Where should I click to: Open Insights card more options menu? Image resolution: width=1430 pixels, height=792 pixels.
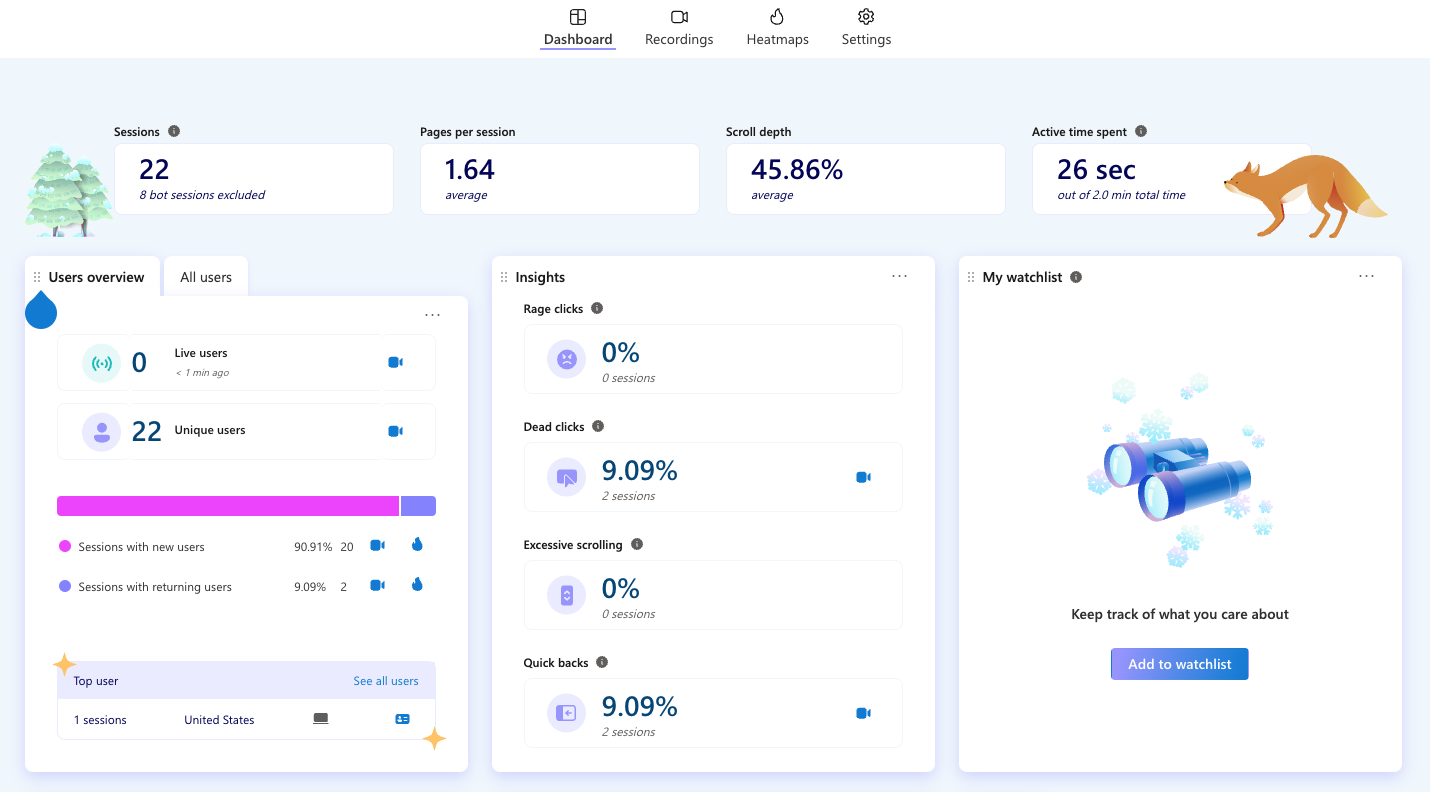coord(900,276)
